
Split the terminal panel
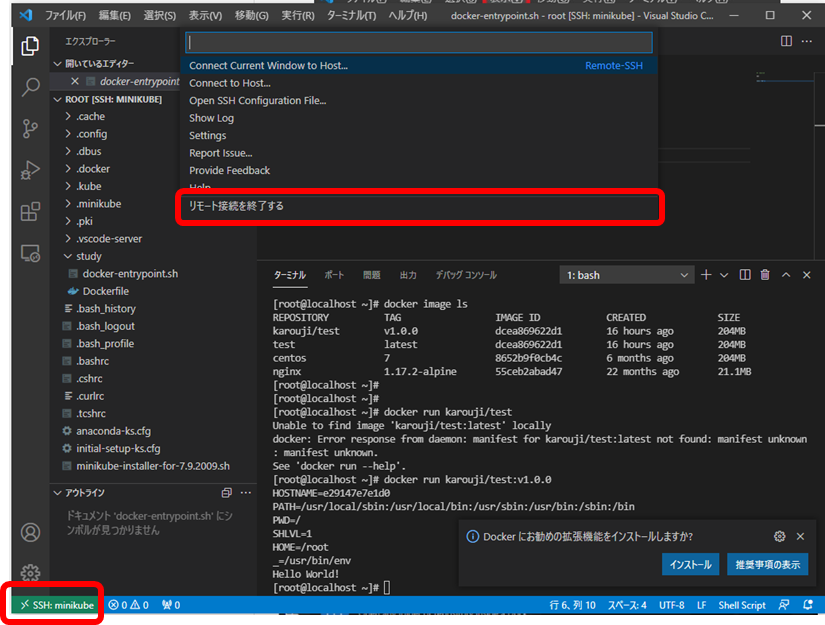point(745,275)
